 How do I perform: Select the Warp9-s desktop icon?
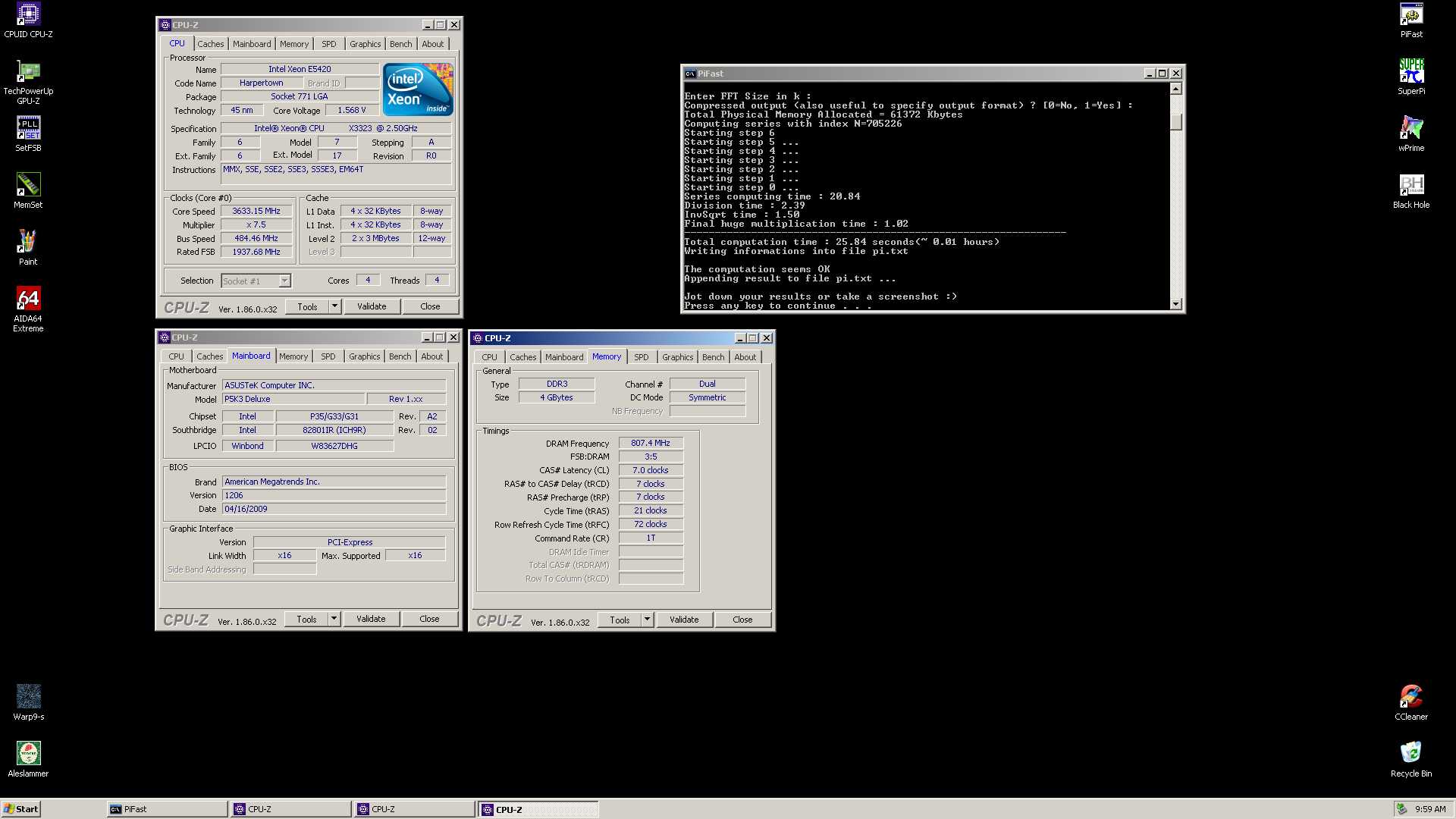(x=28, y=703)
